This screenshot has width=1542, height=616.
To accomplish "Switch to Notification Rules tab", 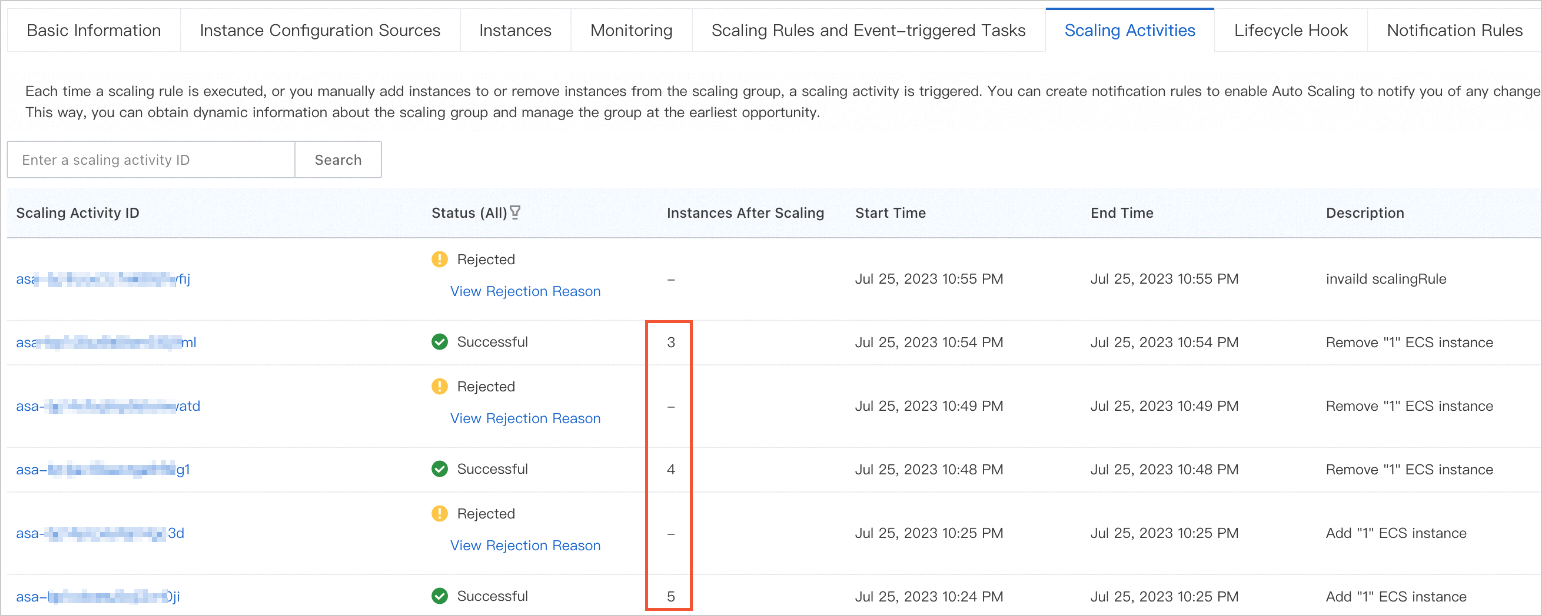I will click(1454, 30).
